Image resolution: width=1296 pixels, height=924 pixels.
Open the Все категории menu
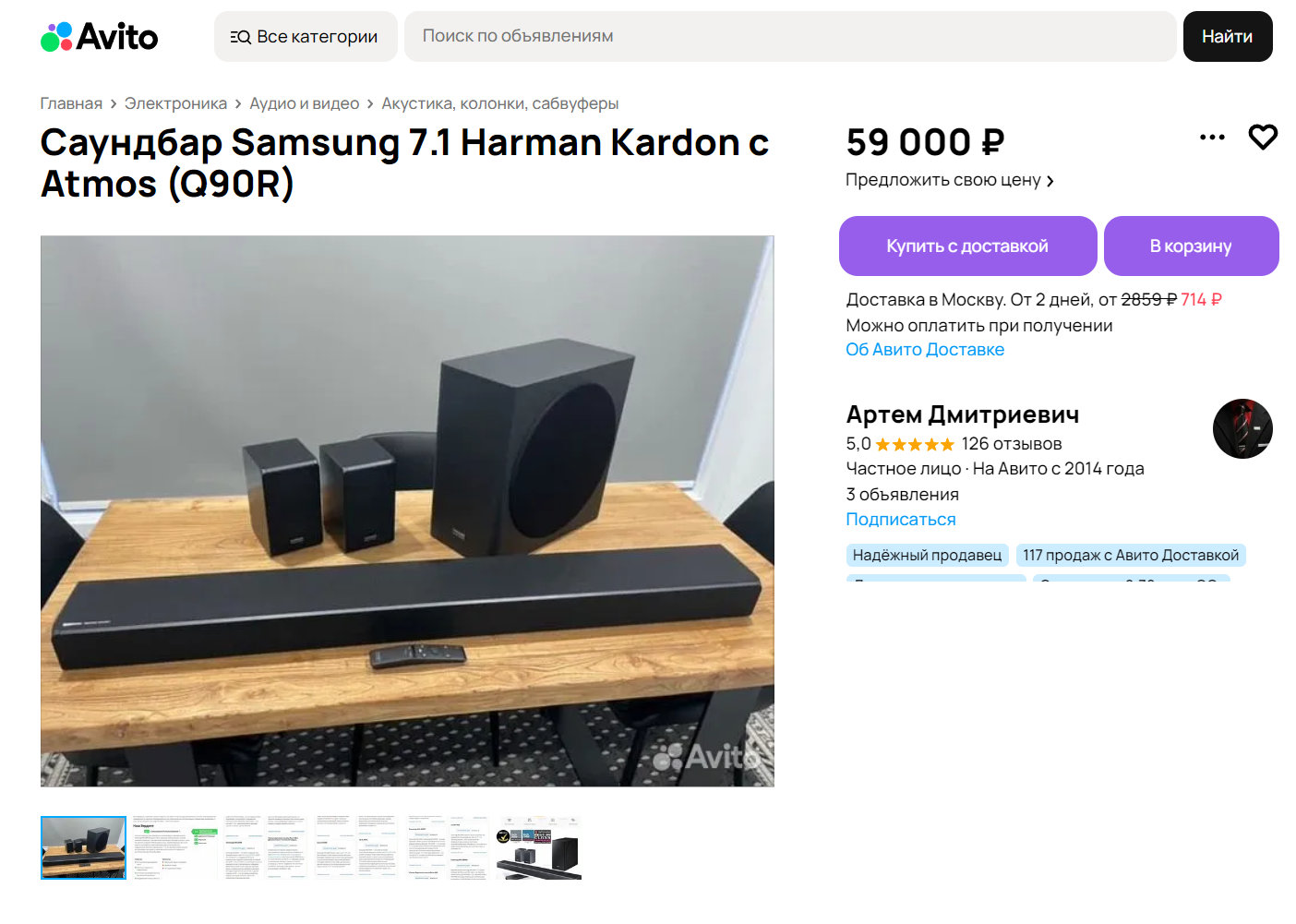coord(306,37)
